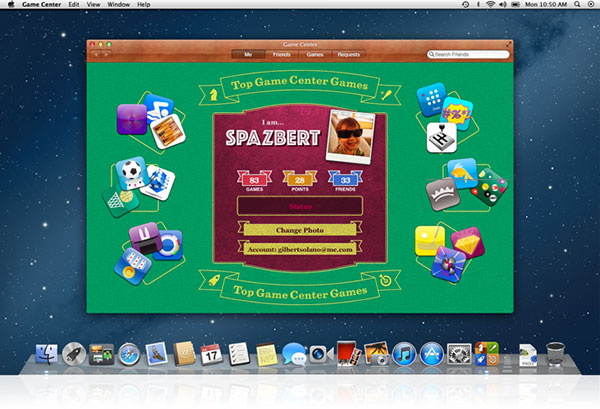Click the 28 Points badge
Viewport: 600px width, 409px height.
coord(300,181)
